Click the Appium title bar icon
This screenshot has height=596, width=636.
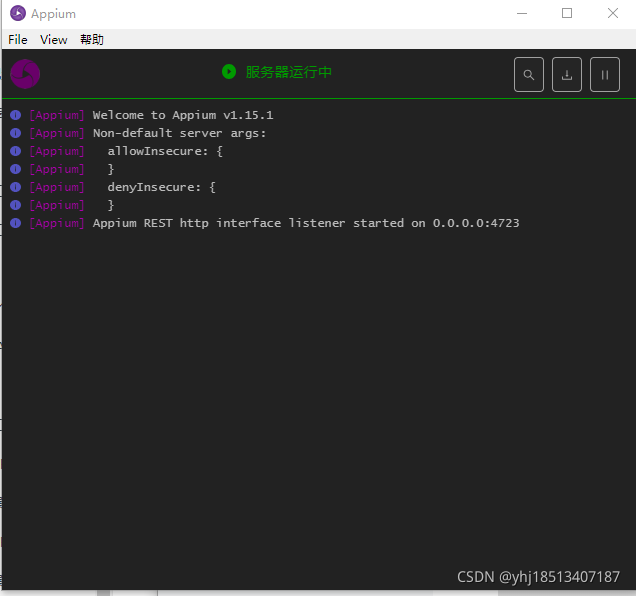tap(18, 13)
